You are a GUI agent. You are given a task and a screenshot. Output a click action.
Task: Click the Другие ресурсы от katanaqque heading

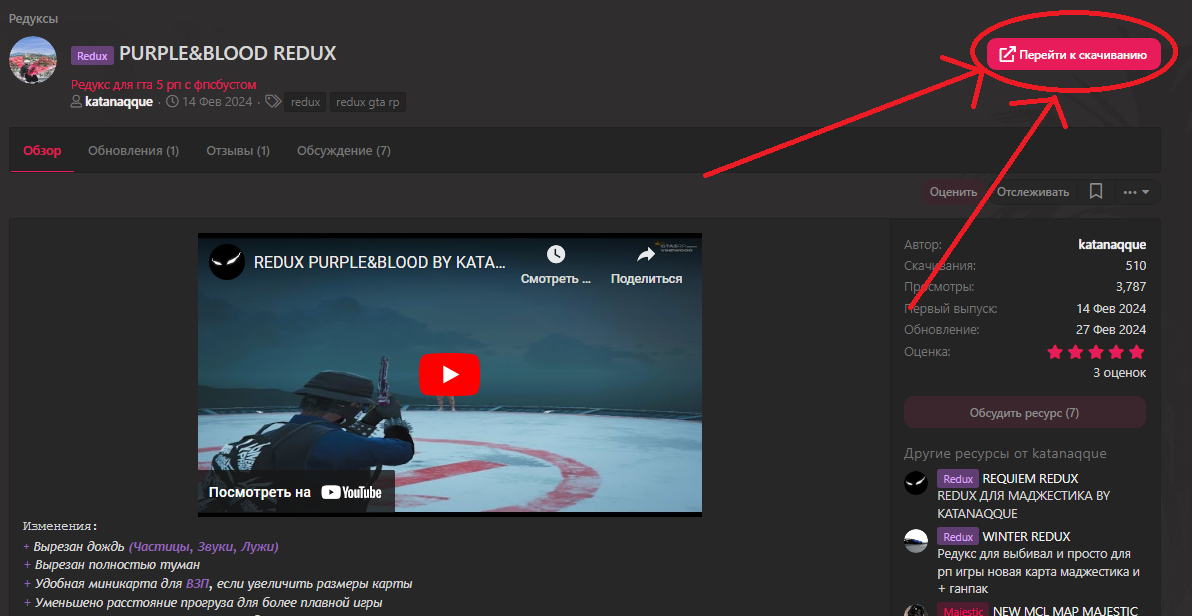[x=1005, y=453]
